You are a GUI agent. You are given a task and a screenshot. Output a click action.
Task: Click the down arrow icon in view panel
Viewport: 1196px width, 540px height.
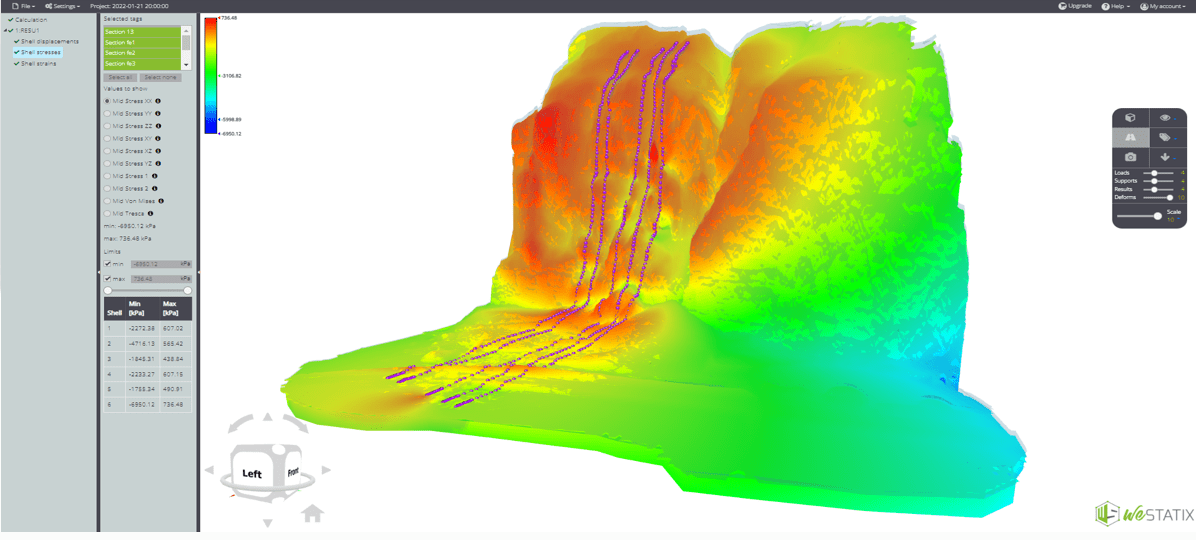tap(1165, 156)
